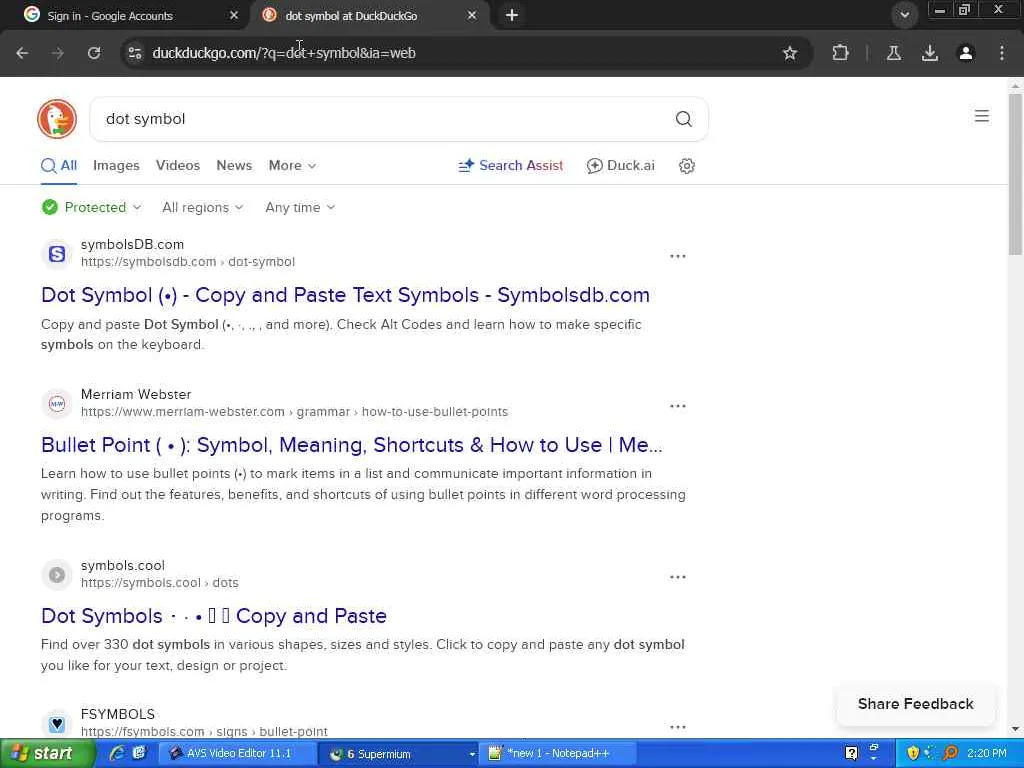The width and height of the screenshot is (1024, 768).
Task: Open Dot Symbols Copy and Paste link
Action: (214, 616)
